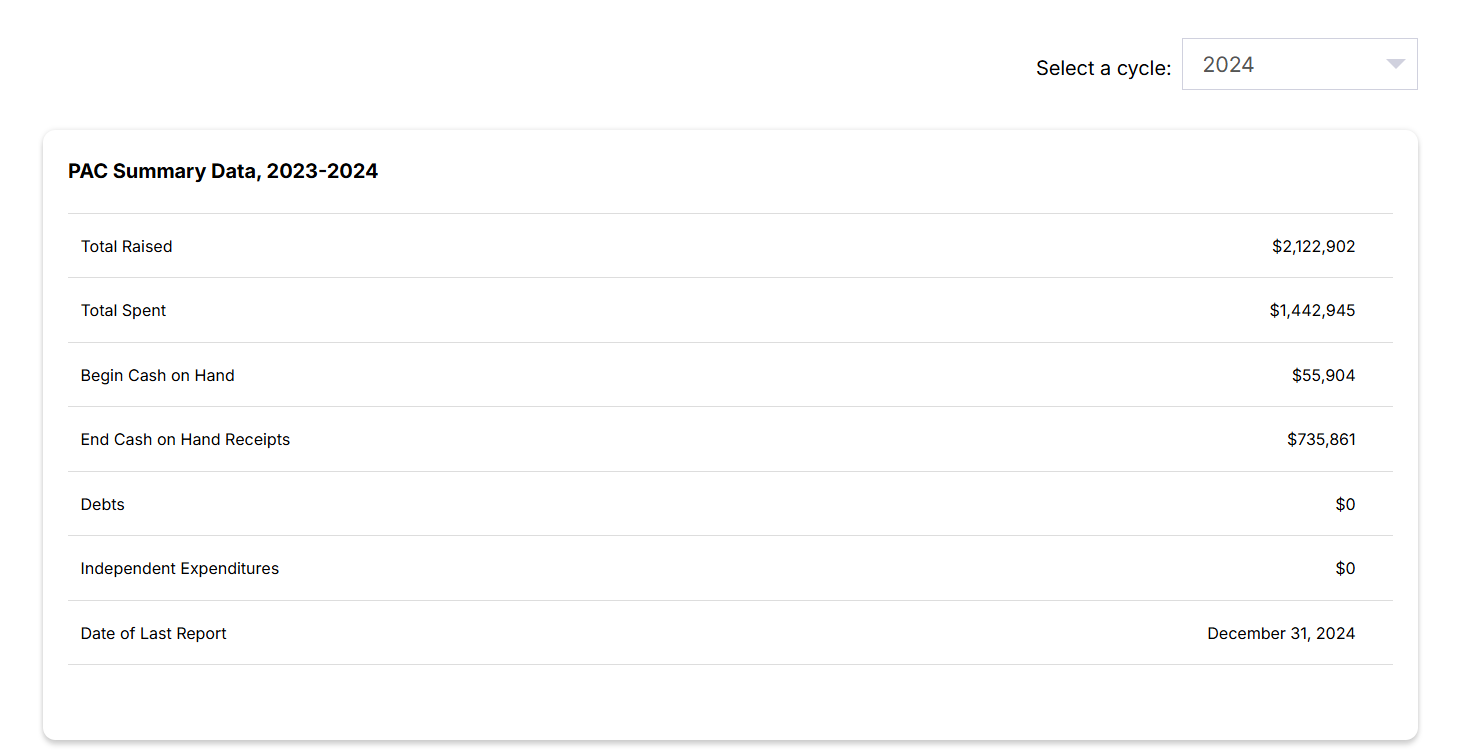Click the $0 value in Debts row
The width and height of the screenshot is (1466, 751).
click(x=1345, y=504)
